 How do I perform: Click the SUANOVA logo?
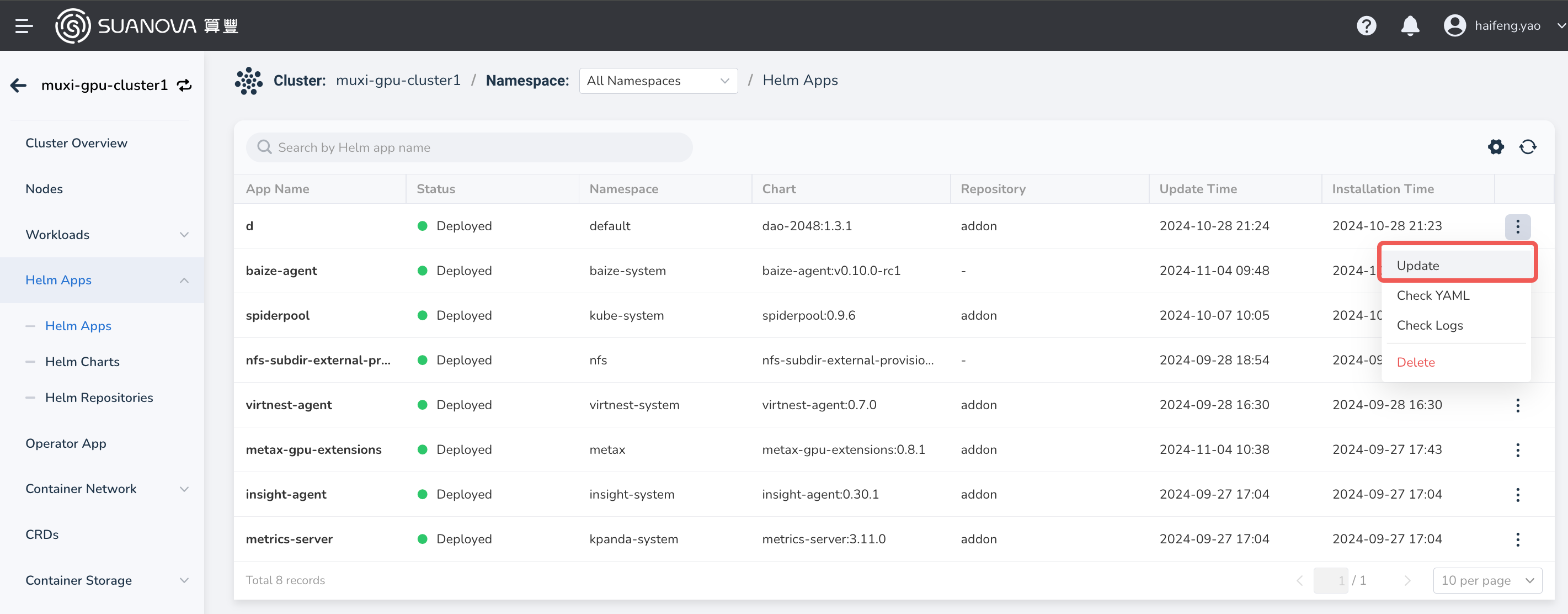[147, 25]
